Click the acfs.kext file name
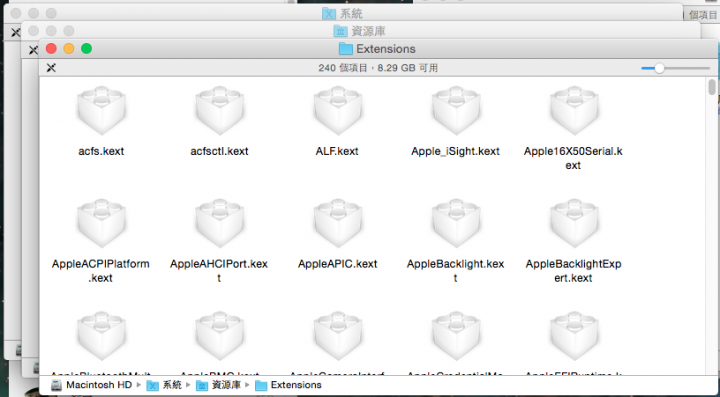Image resolution: width=720 pixels, height=397 pixels. (101, 151)
